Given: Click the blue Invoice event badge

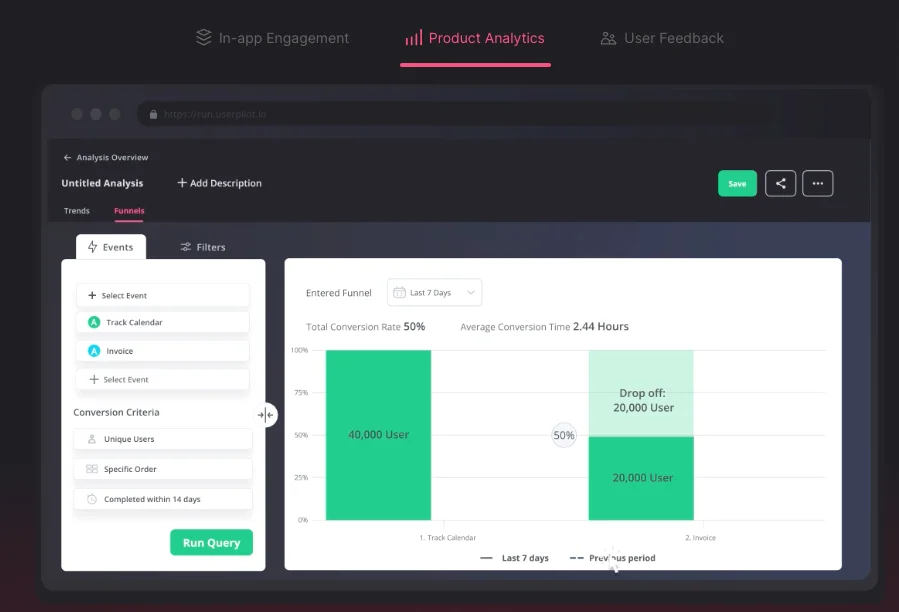Looking at the screenshot, I should [94, 350].
